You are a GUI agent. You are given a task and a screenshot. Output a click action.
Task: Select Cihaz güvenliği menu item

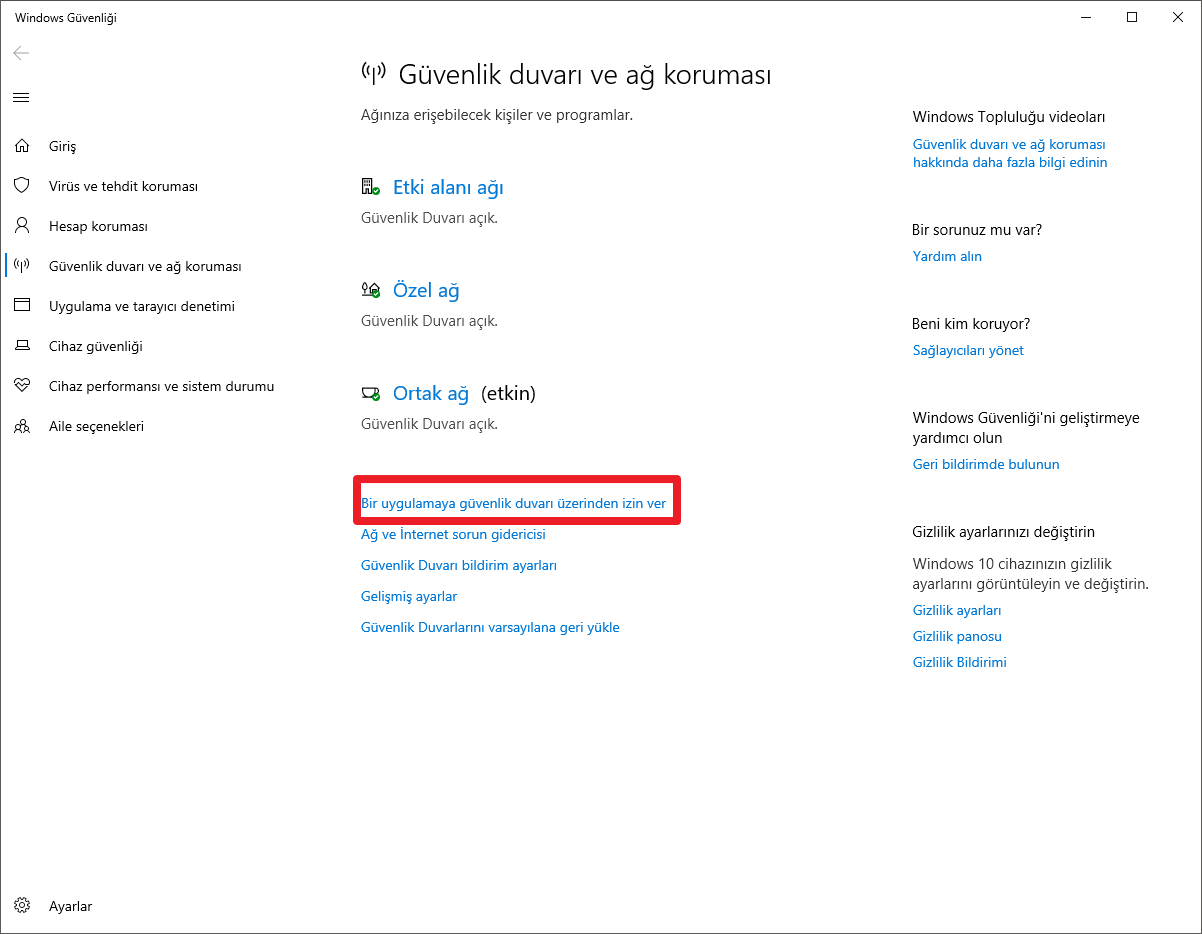coord(96,346)
